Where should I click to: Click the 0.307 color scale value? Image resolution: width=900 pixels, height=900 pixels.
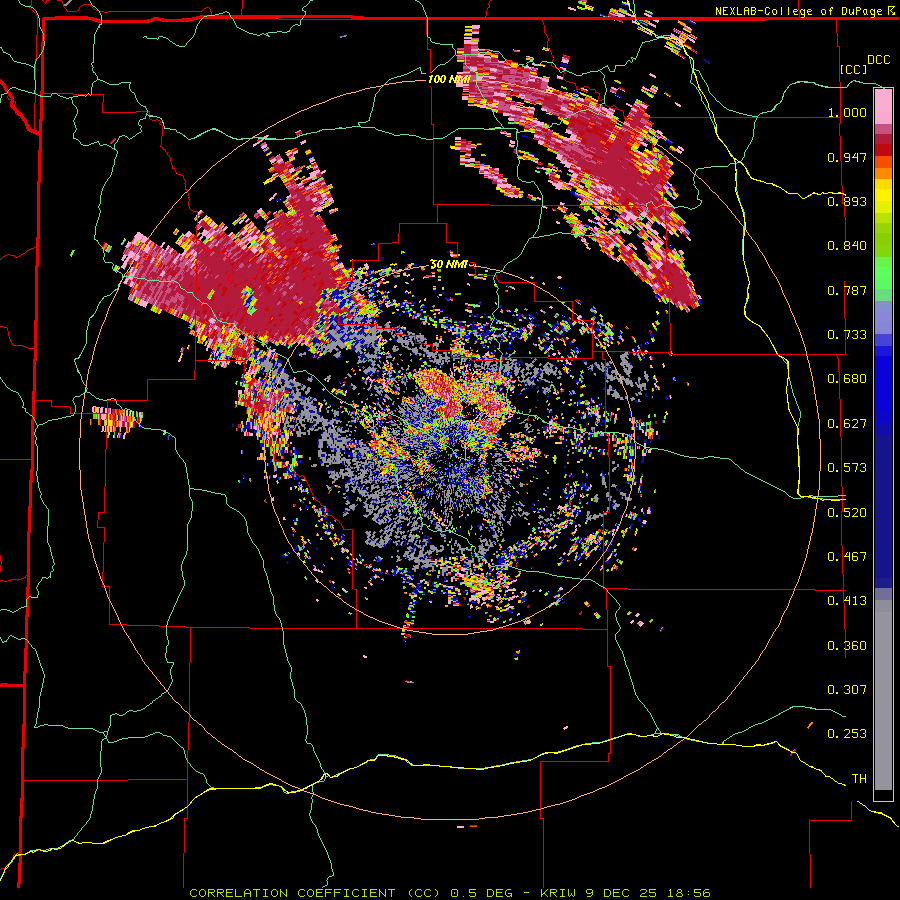pos(847,690)
